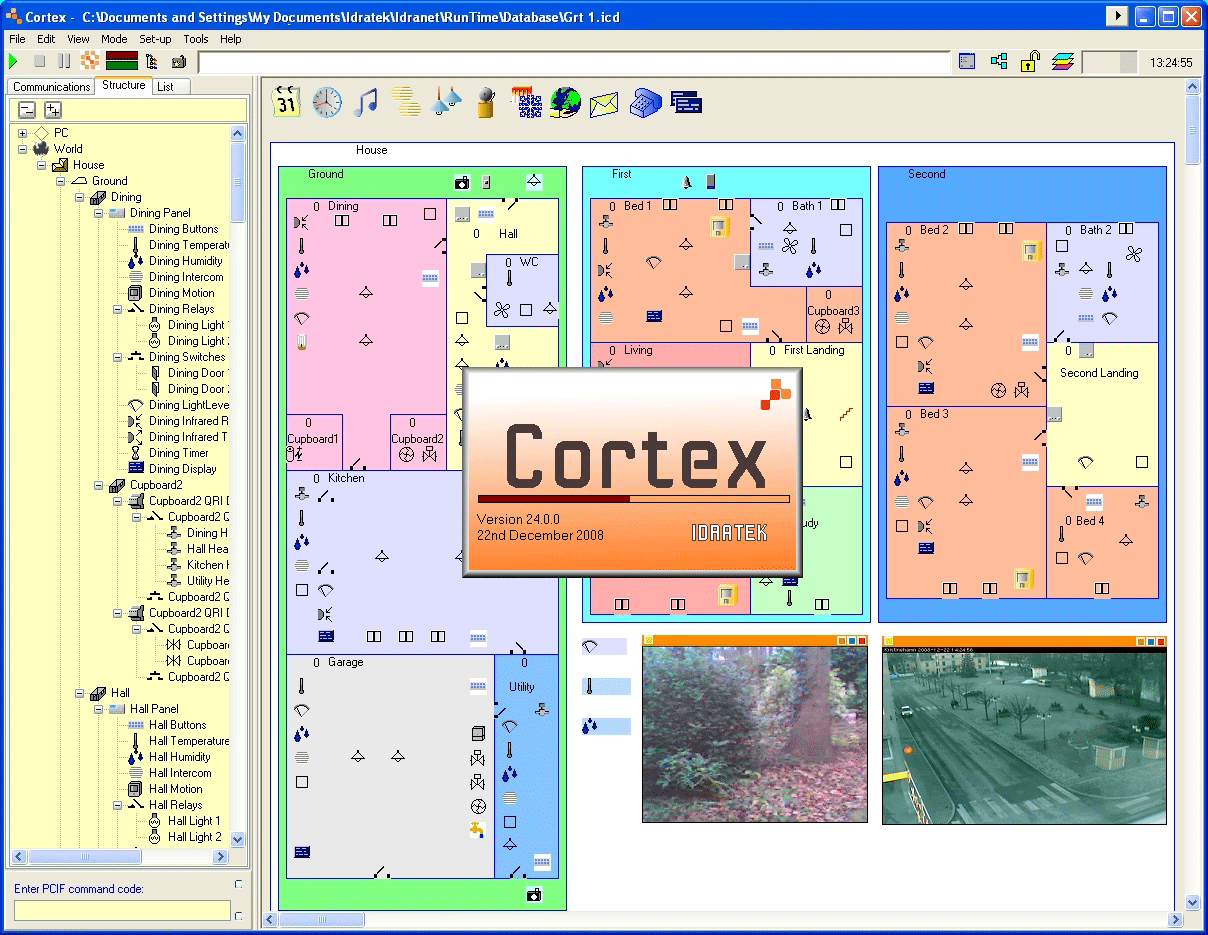1208x935 pixels.
Task: Open the calendar icon showing 31
Action: [286, 102]
